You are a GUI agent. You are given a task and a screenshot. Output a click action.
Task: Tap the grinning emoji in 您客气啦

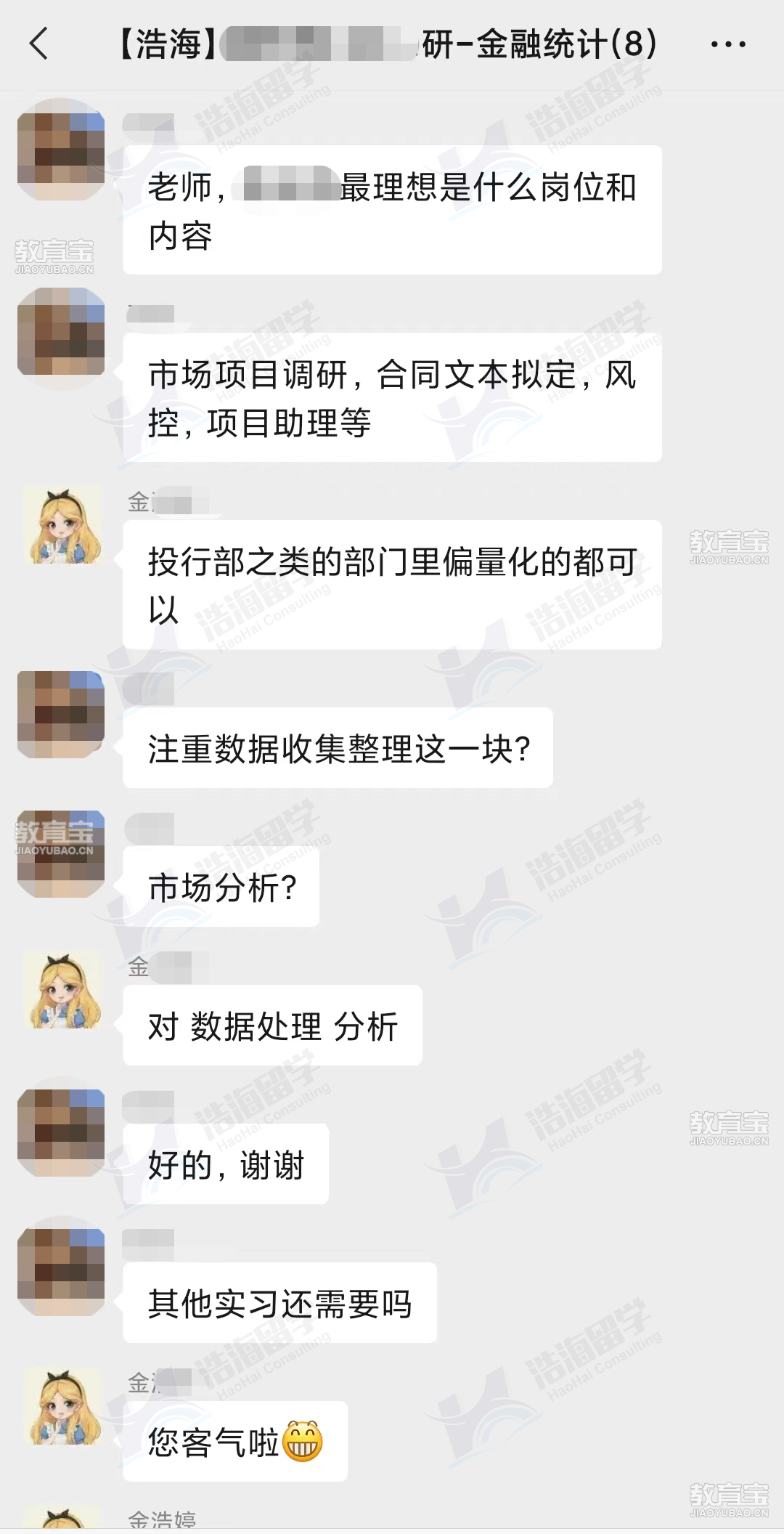(x=302, y=1441)
